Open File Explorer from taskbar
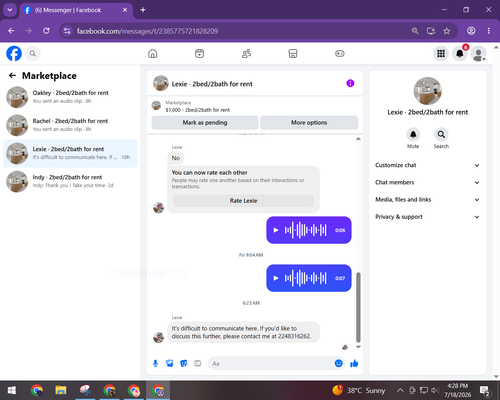500x400 pixels. [x=61, y=390]
